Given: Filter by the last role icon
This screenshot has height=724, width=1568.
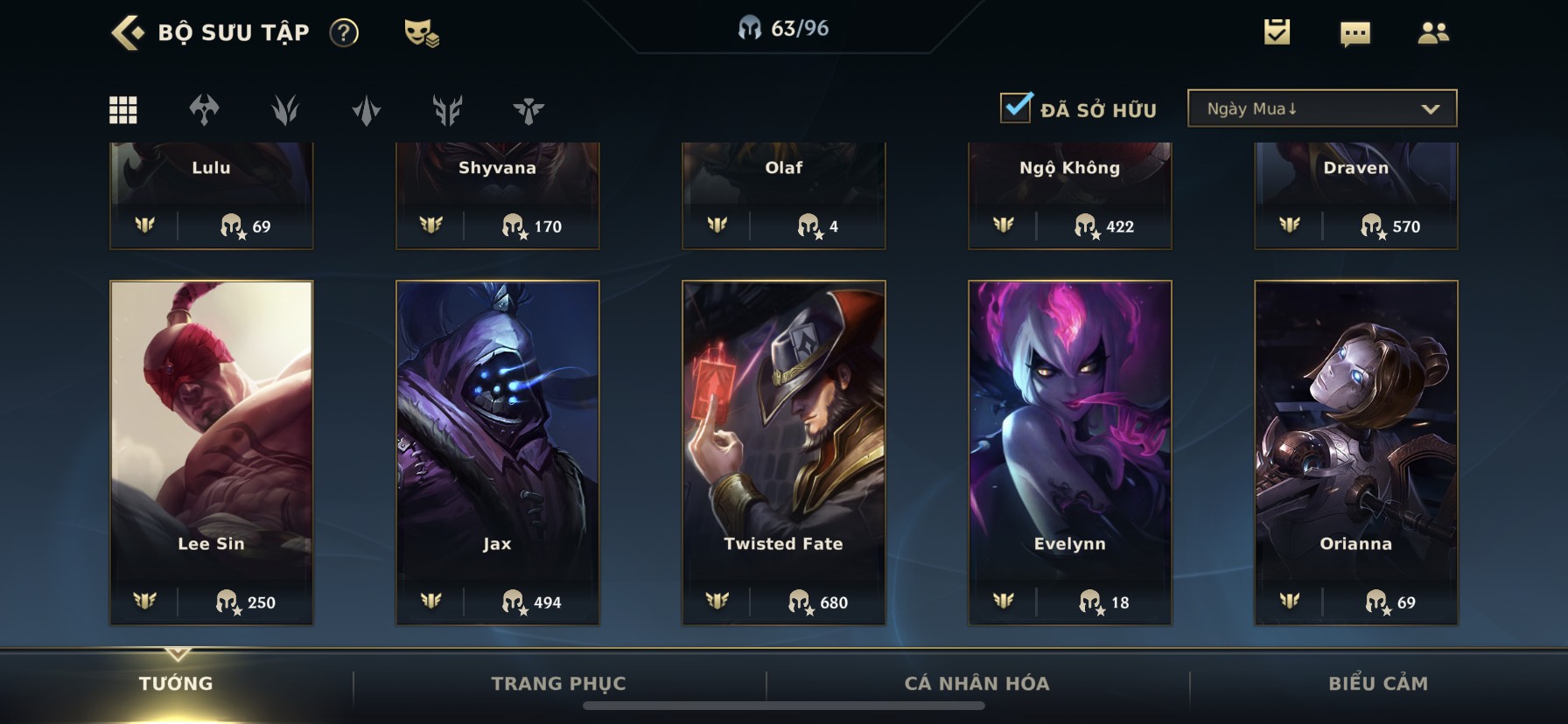Looking at the screenshot, I should (528, 110).
